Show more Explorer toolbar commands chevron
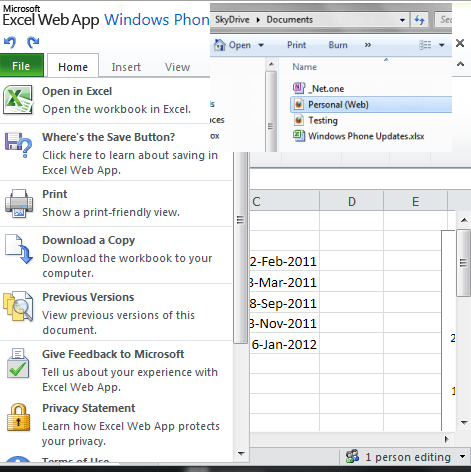This screenshot has width=471, height=472. click(368, 45)
